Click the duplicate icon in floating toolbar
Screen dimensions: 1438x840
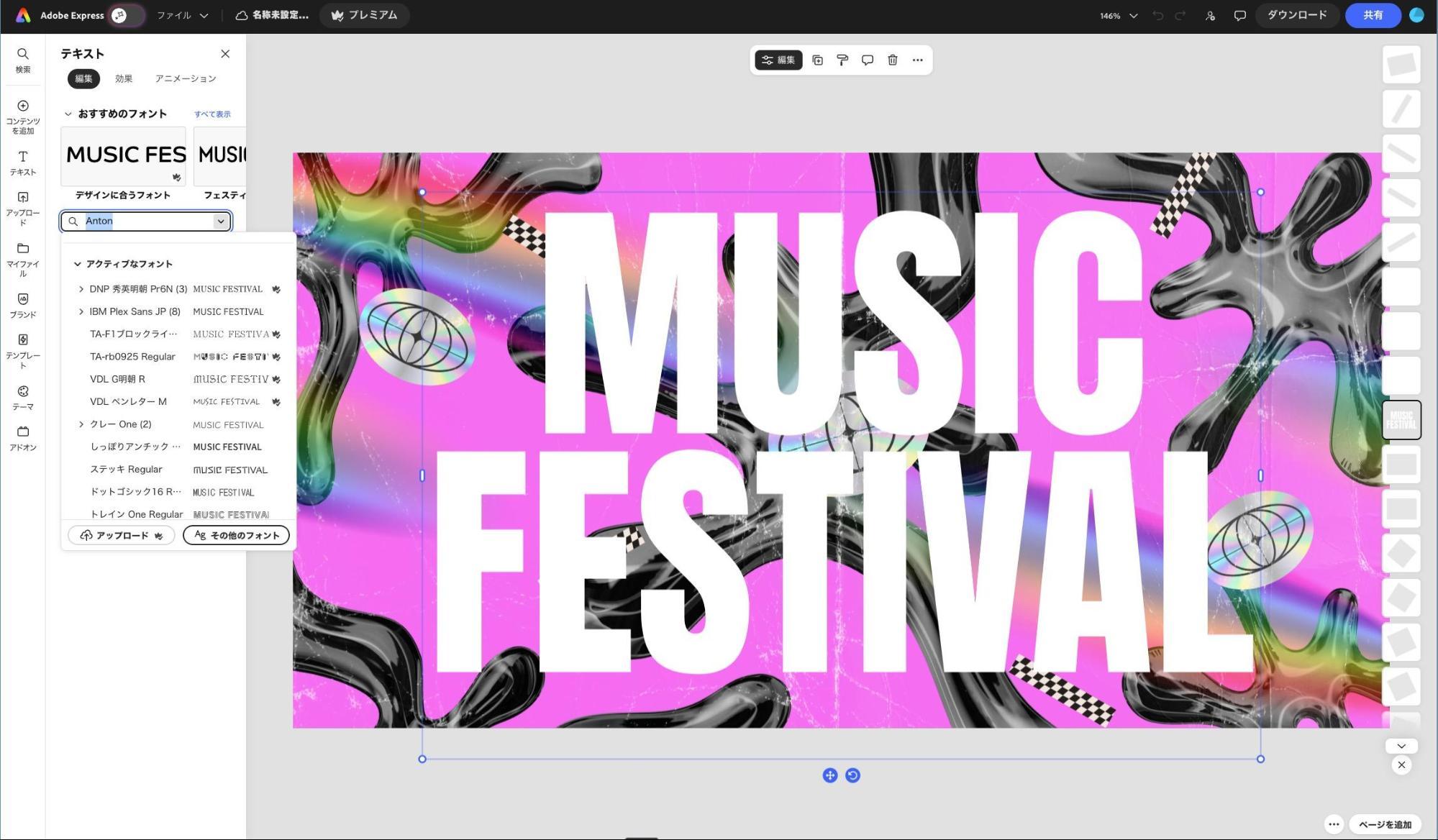(817, 60)
